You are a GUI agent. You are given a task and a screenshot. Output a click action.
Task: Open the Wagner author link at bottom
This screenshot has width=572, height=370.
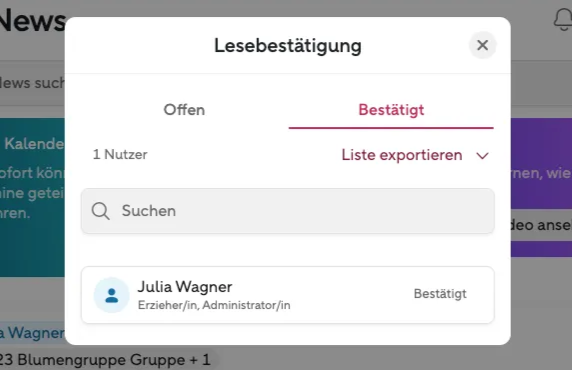tap(32, 333)
